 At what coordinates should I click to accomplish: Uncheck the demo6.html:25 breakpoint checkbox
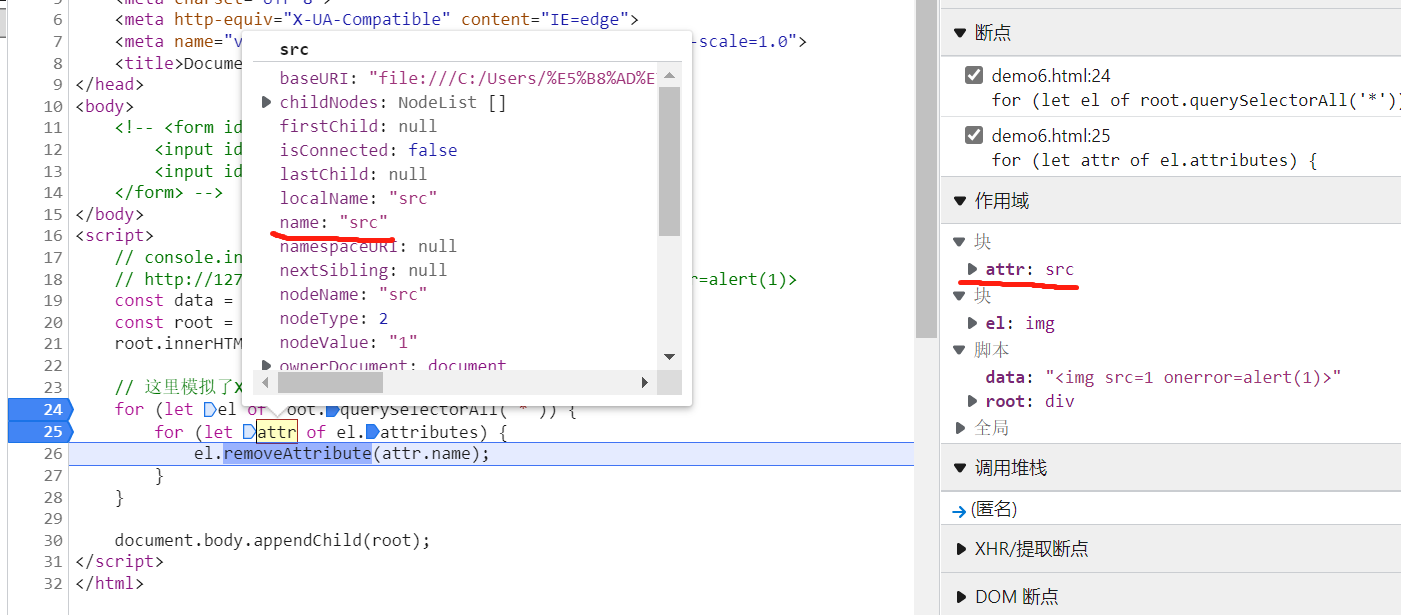(x=974, y=136)
